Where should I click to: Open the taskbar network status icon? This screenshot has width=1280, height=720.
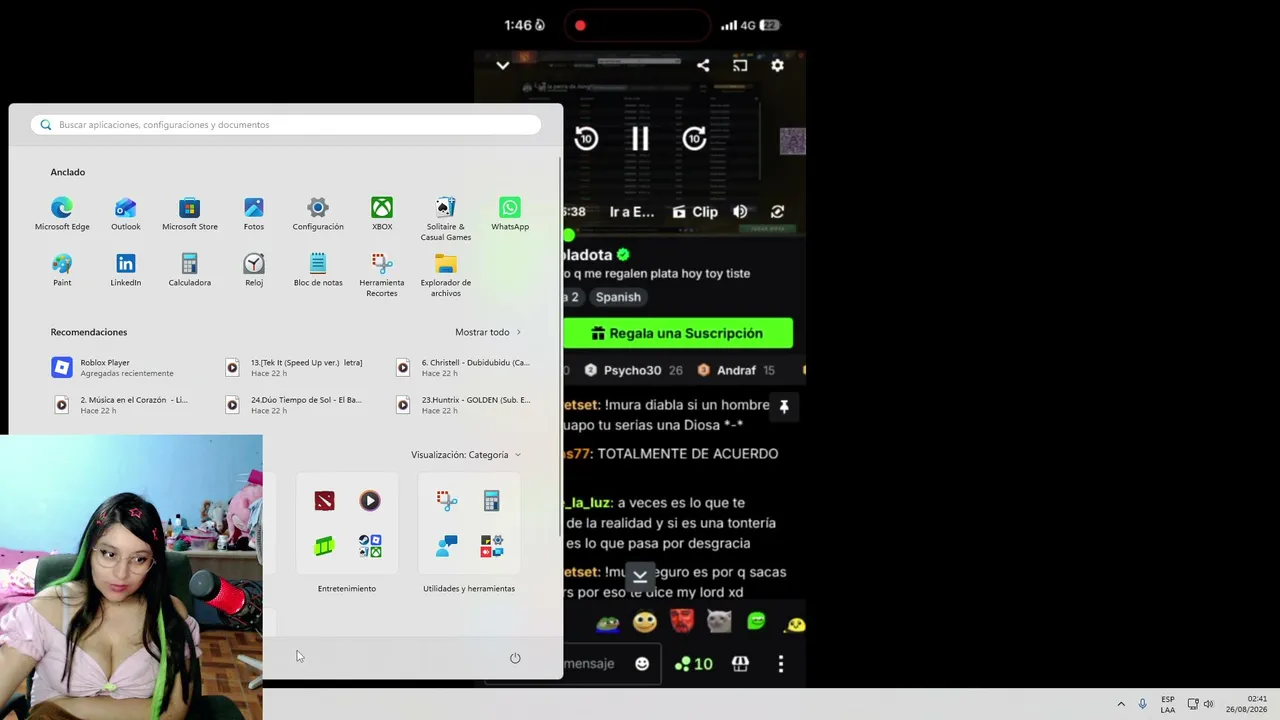(x=1192, y=704)
